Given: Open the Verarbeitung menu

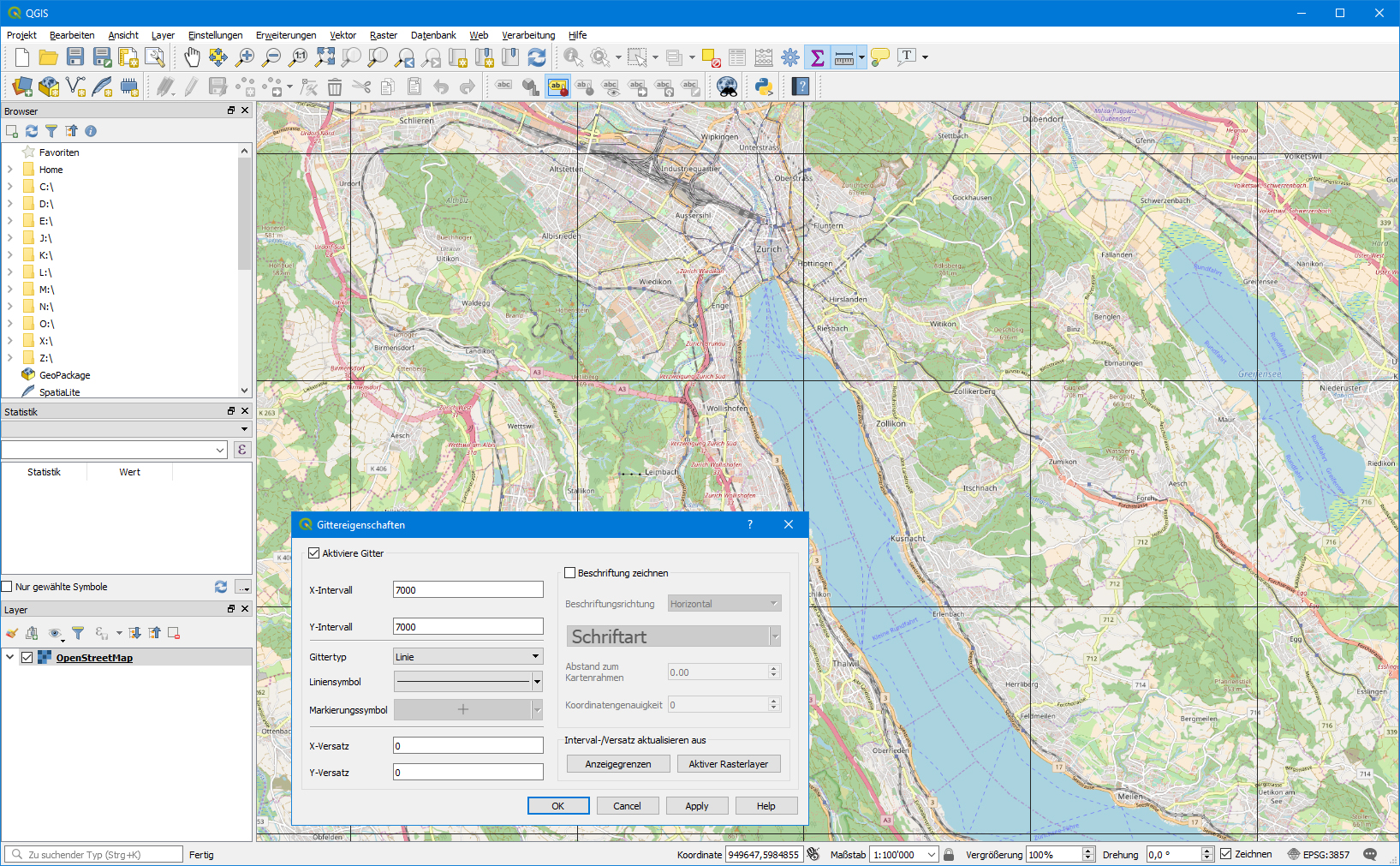Looking at the screenshot, I should (x=528, y=35).
